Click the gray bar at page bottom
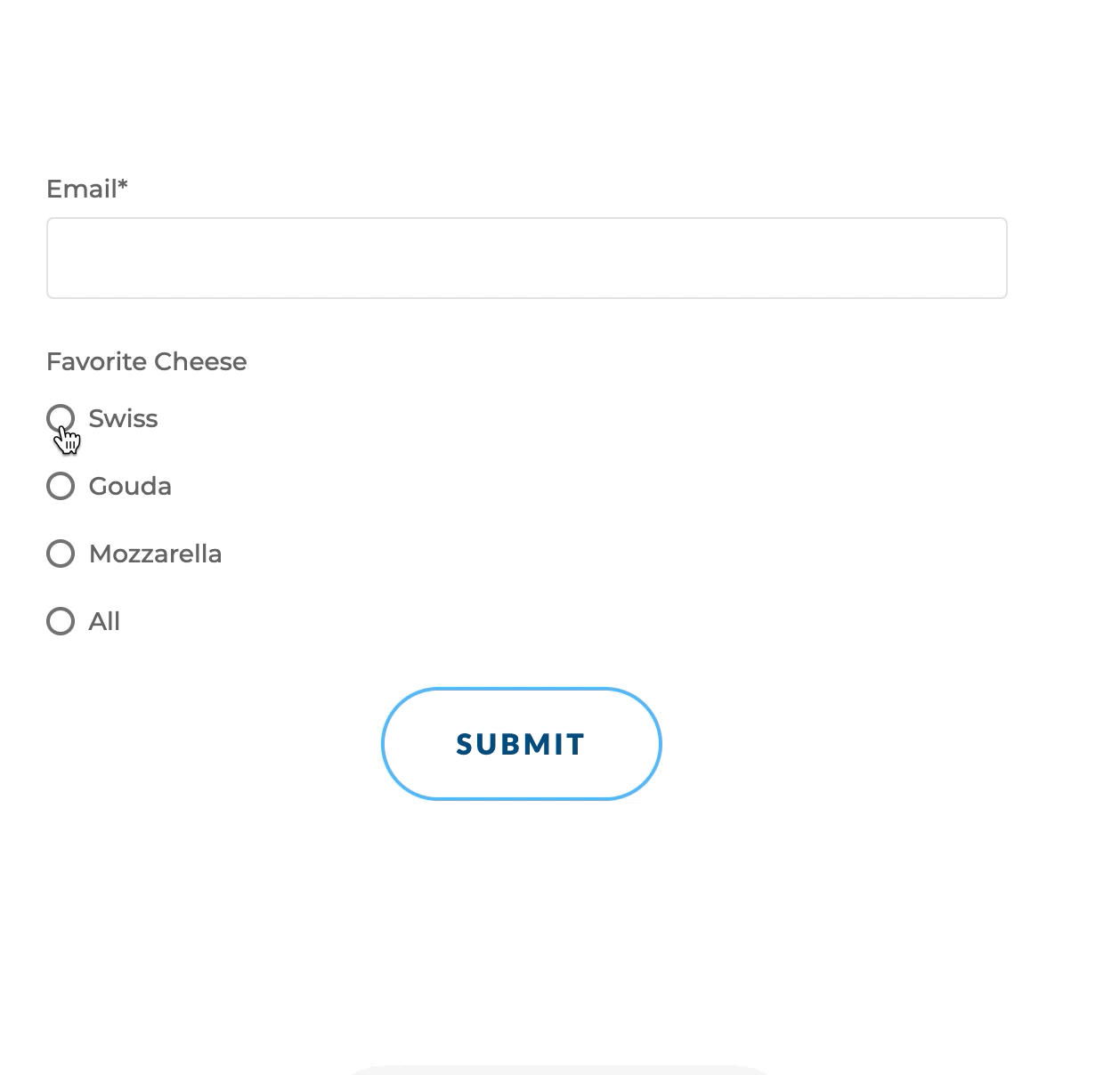Screen dimensions: 1120x1075 click(x=559, y=1070)
